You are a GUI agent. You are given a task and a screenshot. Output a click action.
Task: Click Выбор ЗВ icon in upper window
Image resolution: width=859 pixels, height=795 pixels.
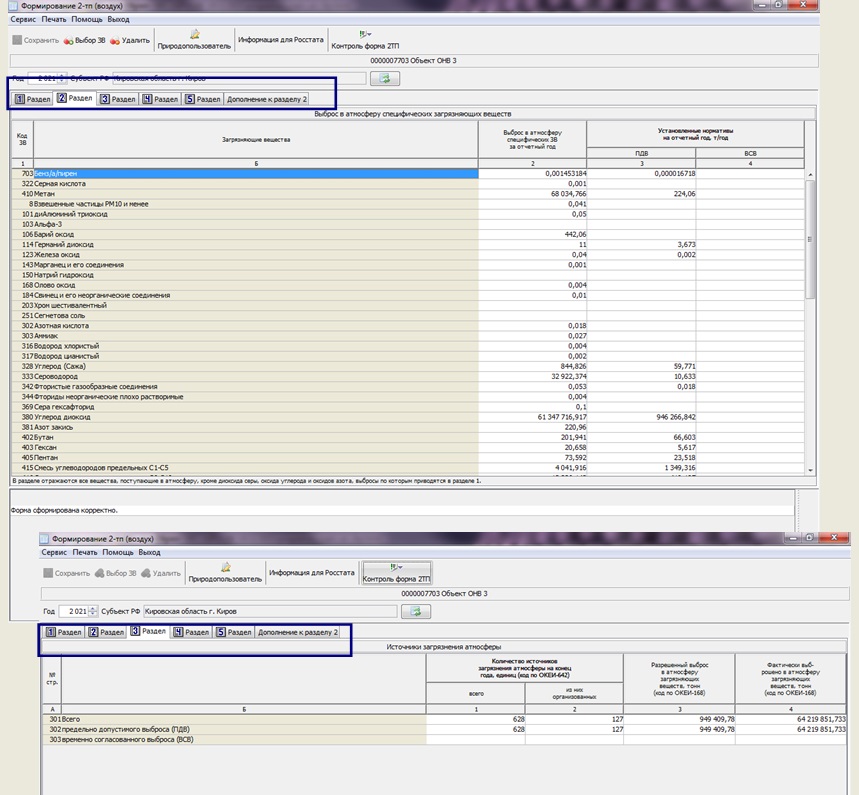click(68, 41)
